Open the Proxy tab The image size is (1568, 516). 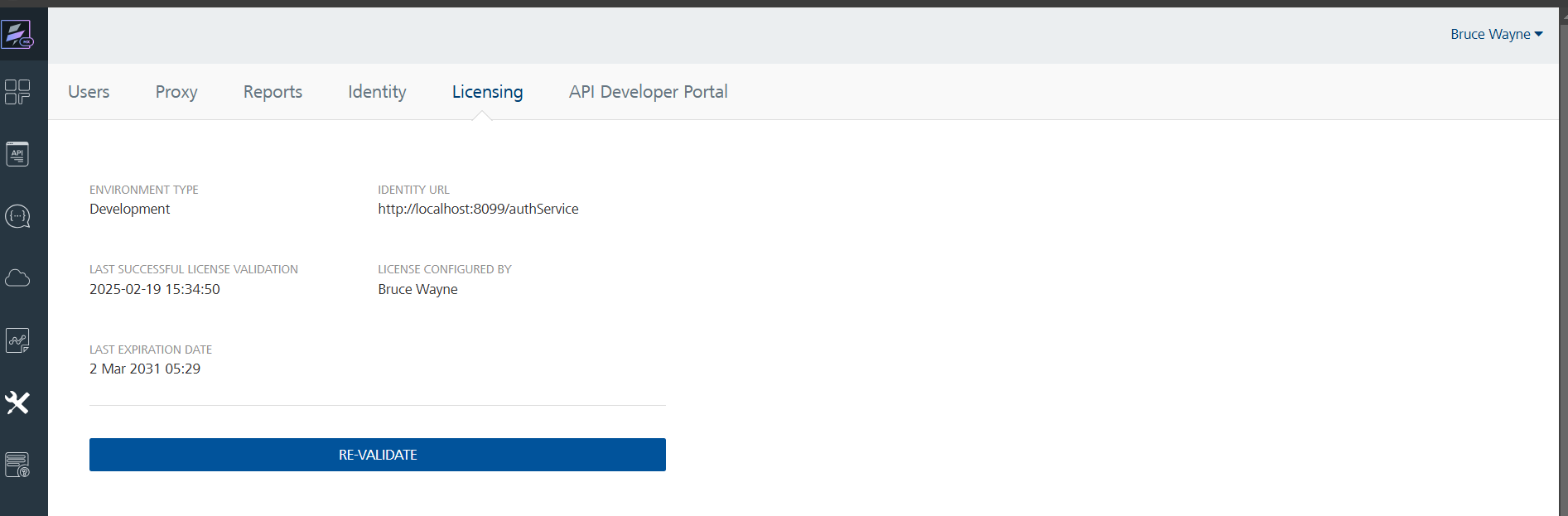coord(176,92)
